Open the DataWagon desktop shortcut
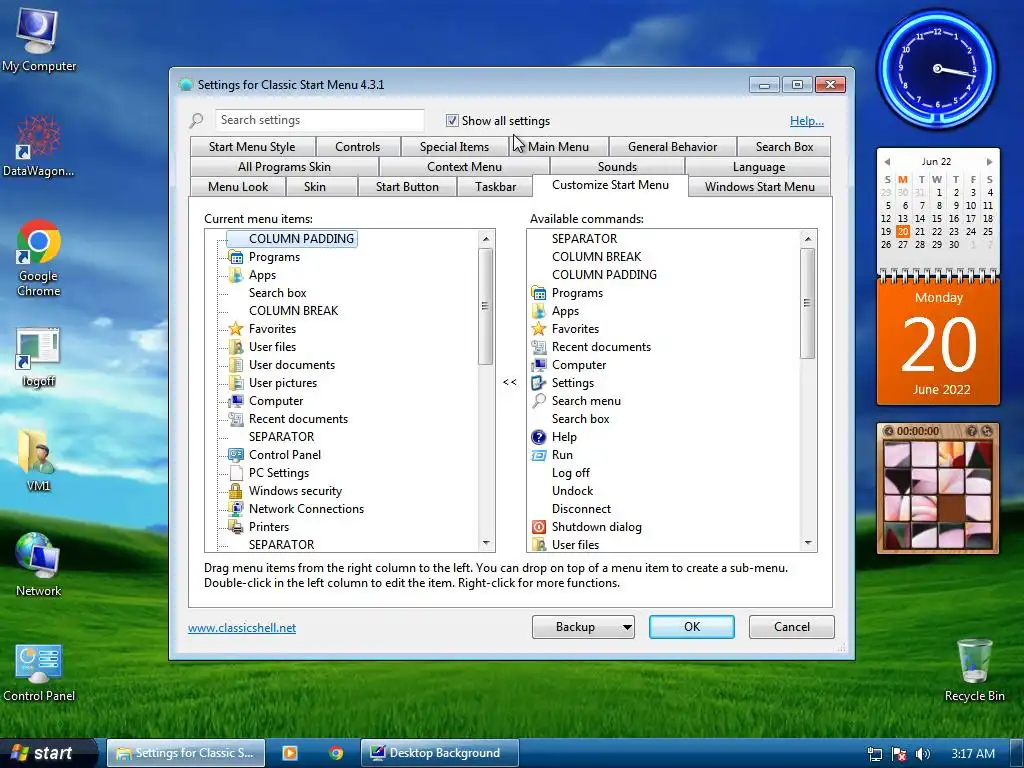 (x=39, y=146)
